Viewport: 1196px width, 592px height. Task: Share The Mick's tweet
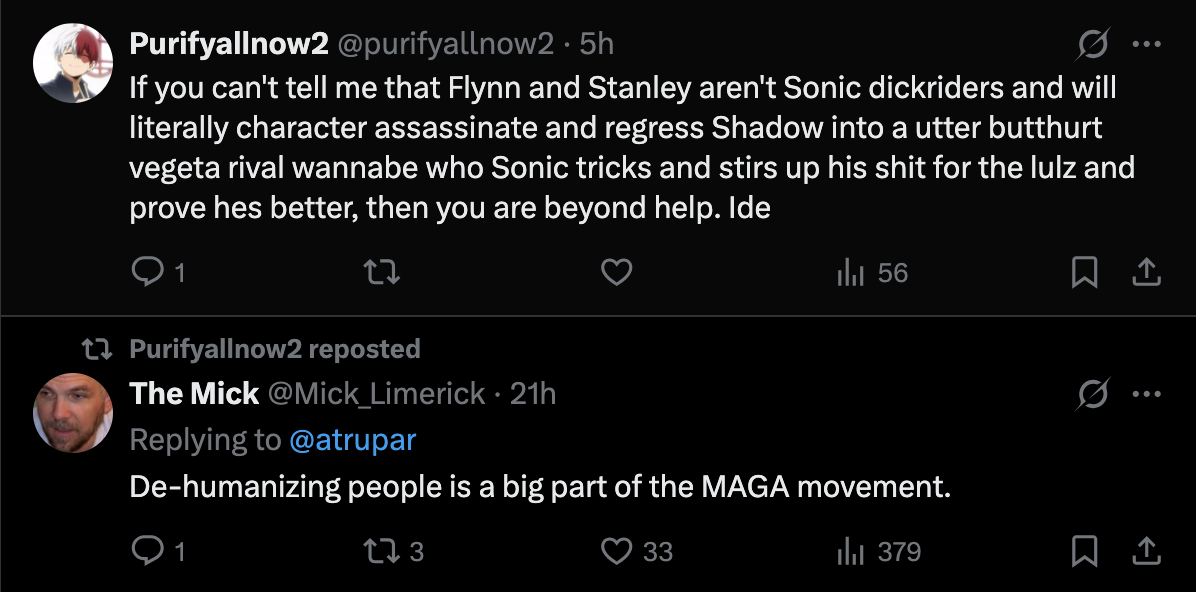coord(1147,551)
